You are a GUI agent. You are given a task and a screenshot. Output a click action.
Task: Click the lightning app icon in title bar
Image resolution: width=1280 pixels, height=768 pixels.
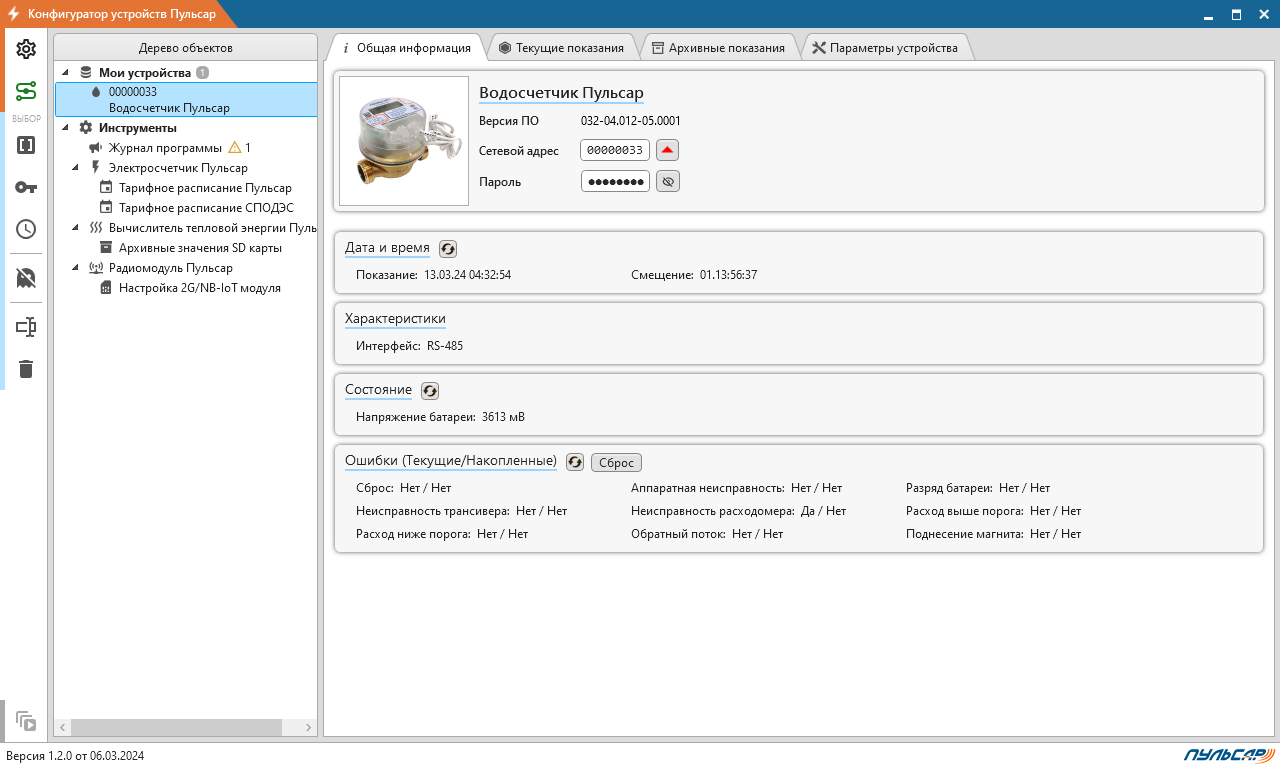(13, 14)
